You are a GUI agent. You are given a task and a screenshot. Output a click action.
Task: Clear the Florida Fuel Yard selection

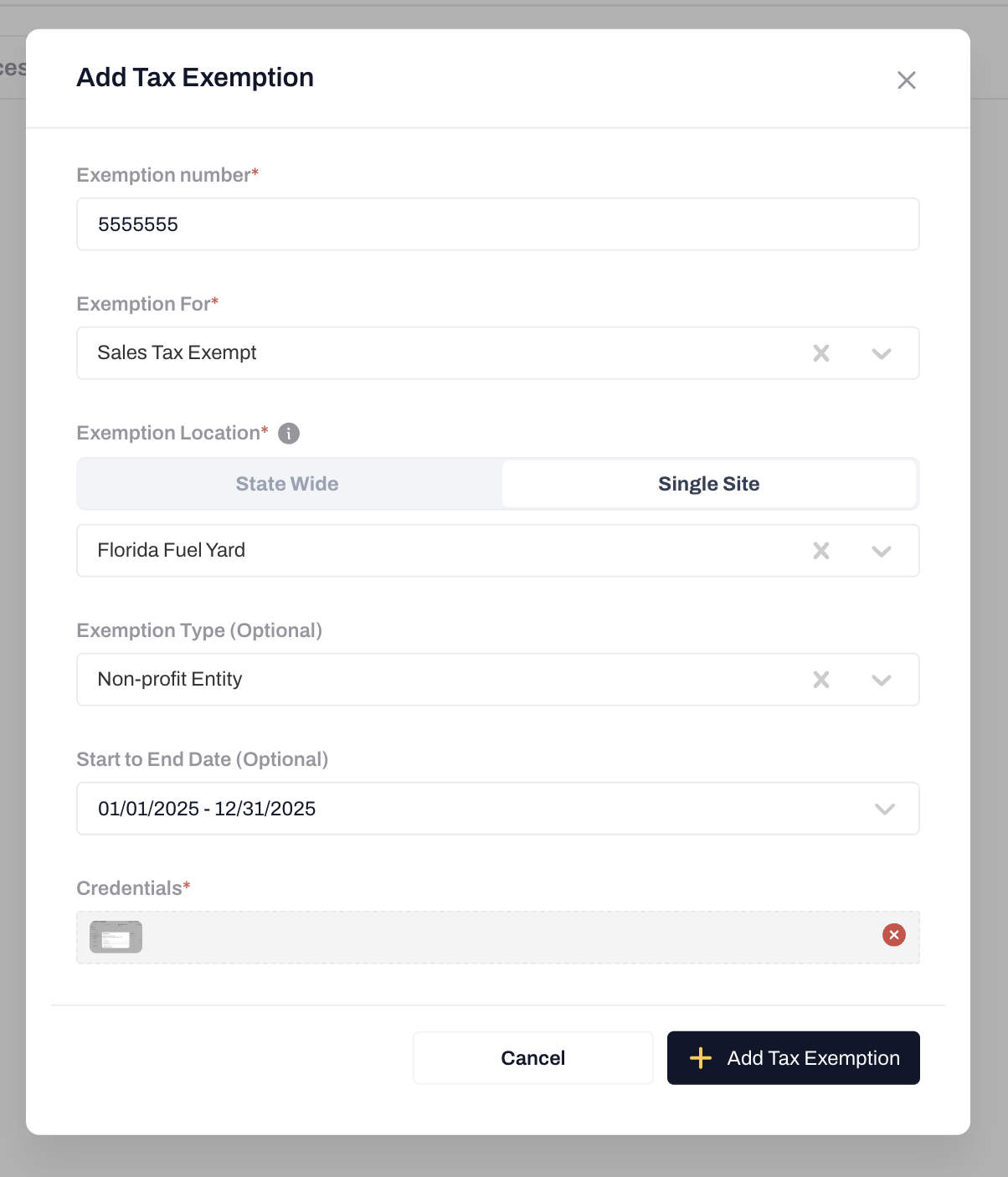click(821, 551)
